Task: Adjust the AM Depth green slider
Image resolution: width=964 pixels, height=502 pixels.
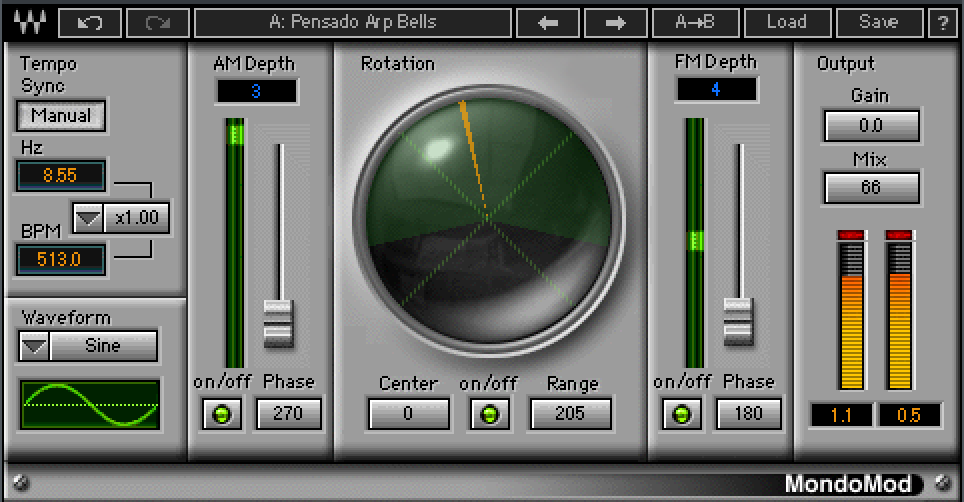Action: [x=235, y=133]
